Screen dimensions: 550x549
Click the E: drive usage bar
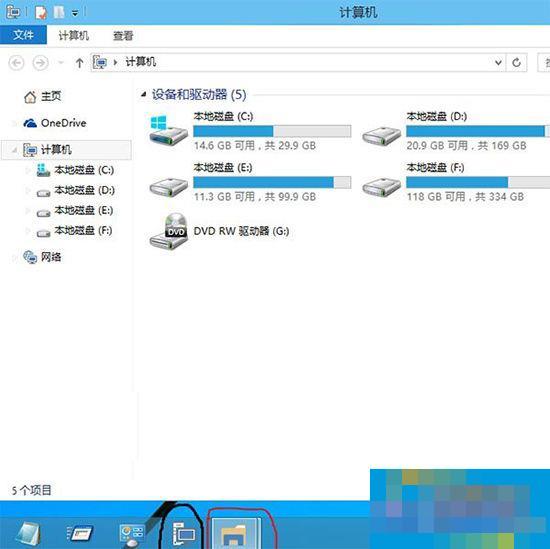click(272, 182)
